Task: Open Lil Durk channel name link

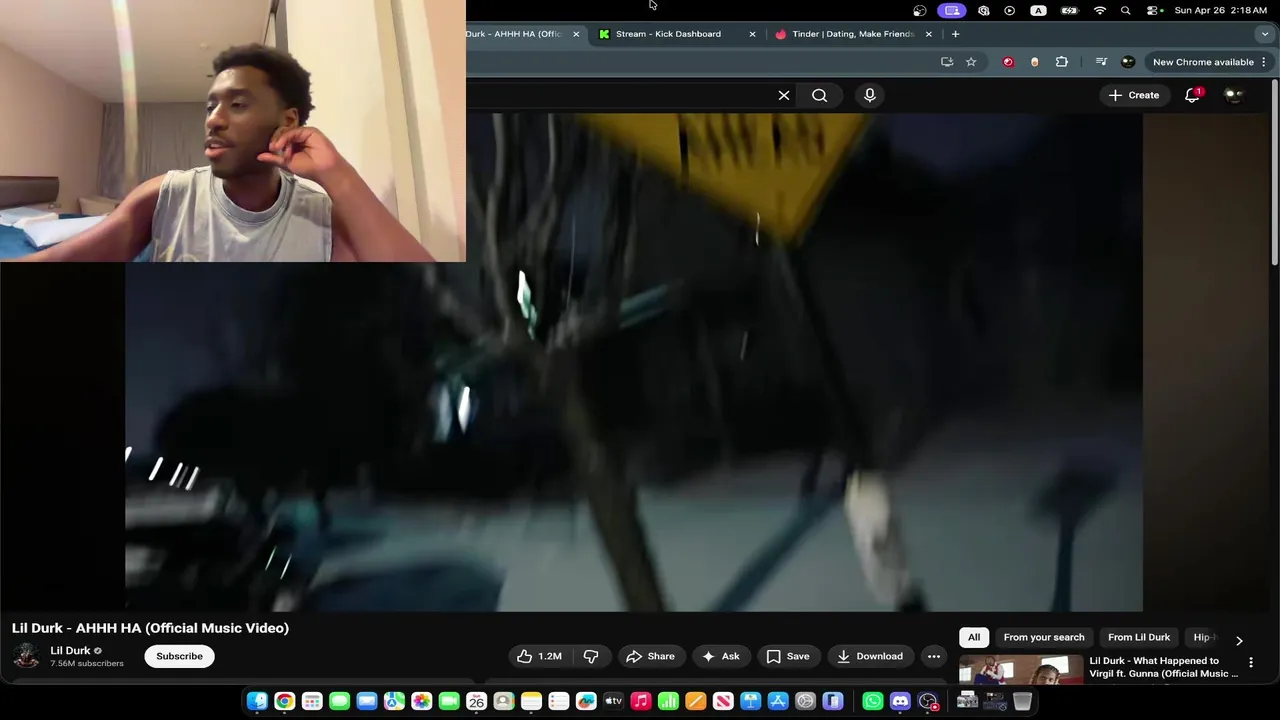Action: (x=70, y=650)
